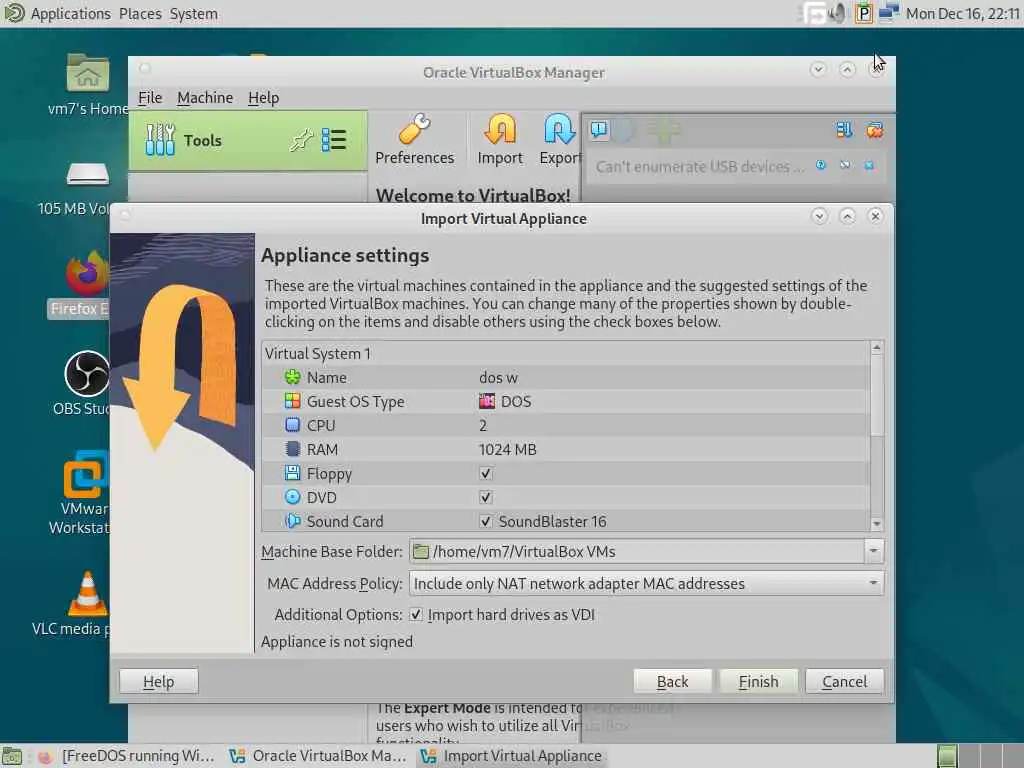Screen dimensions: 1024x768
Task: Open the Import tool in VirtualBox Manager
Action: pyautogui.click(x=500, y=140)
